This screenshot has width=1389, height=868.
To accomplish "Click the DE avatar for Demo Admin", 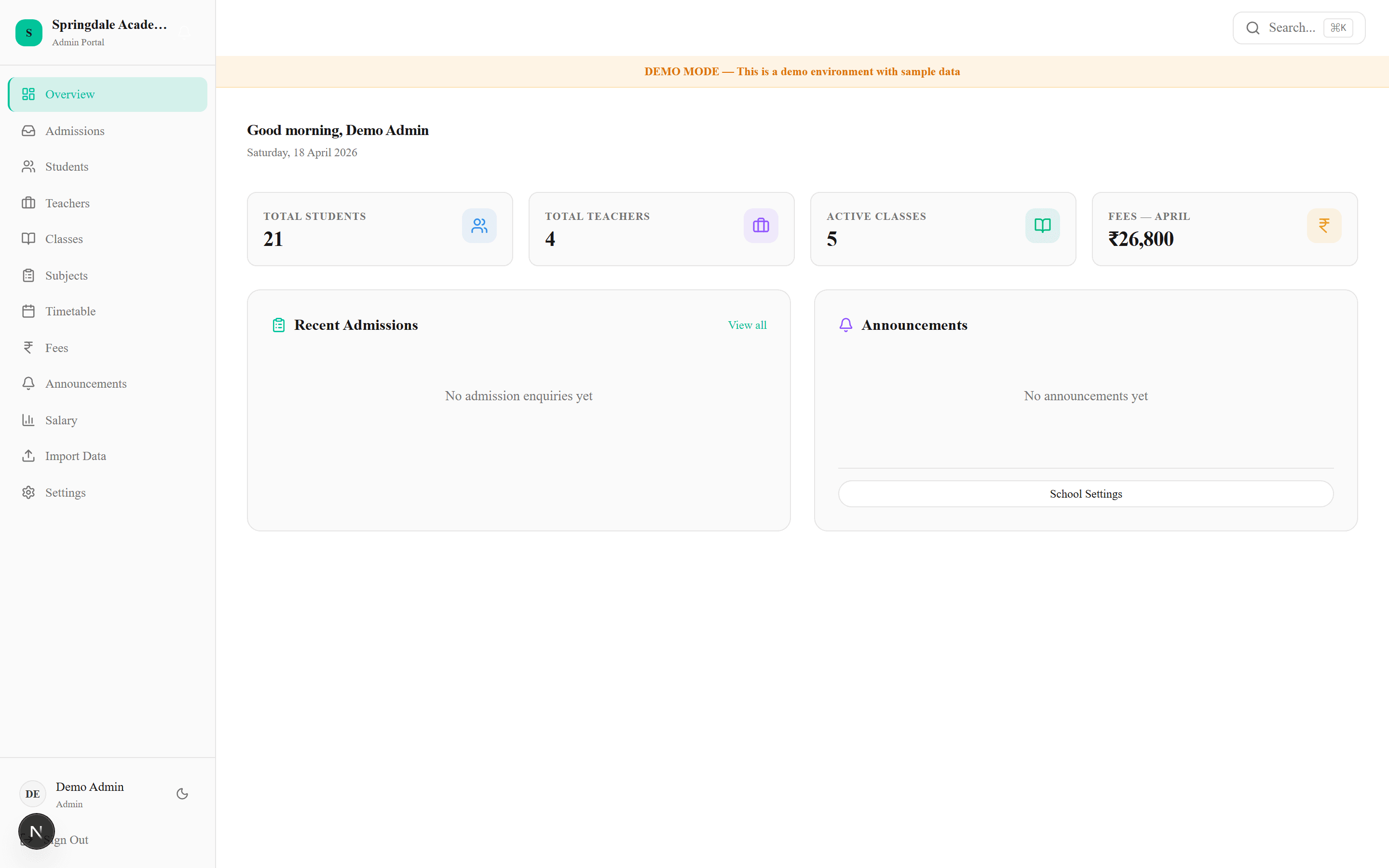I will pos(32,793).
